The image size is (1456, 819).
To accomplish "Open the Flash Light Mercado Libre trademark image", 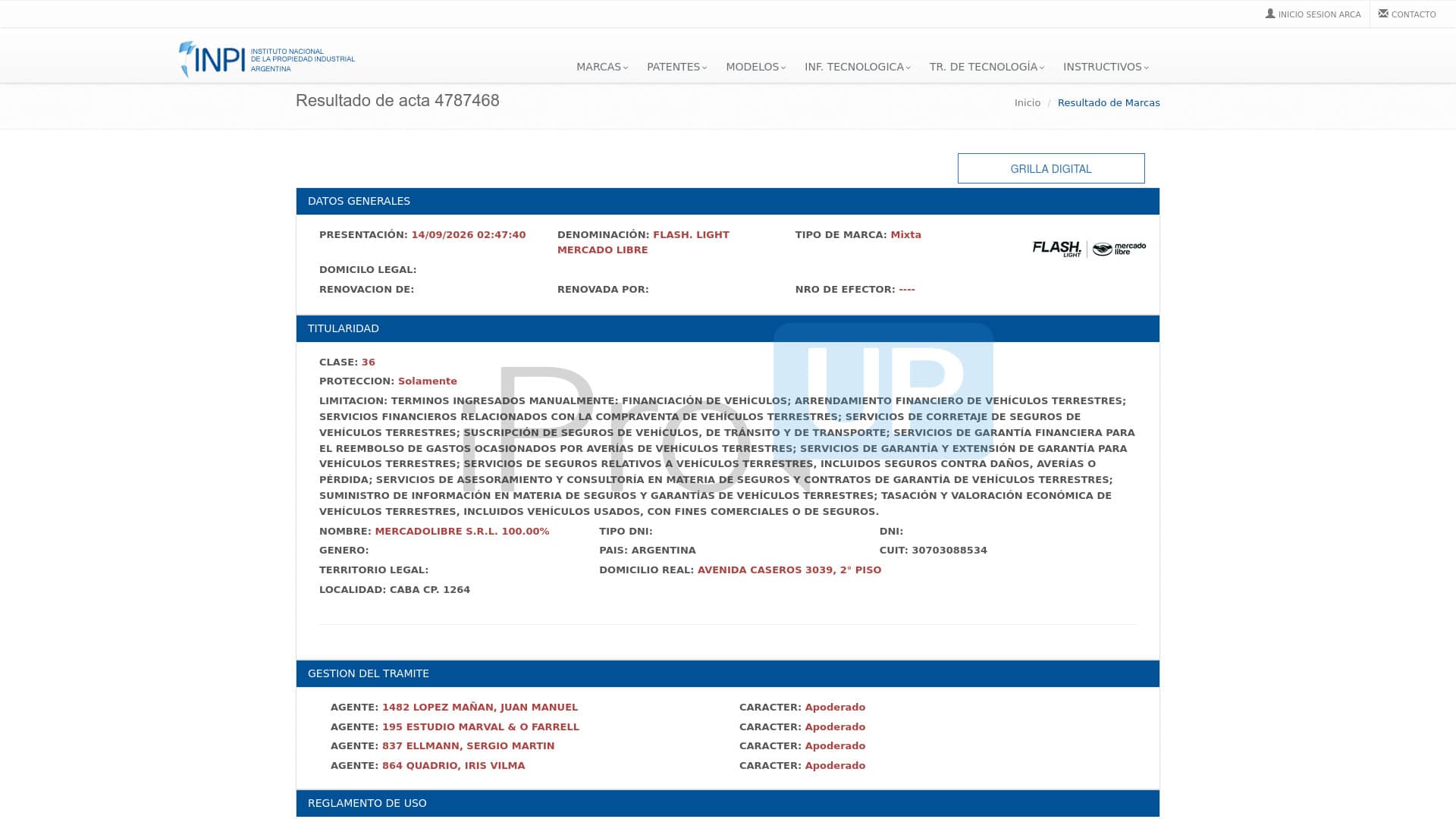I will click(1089, 249).
